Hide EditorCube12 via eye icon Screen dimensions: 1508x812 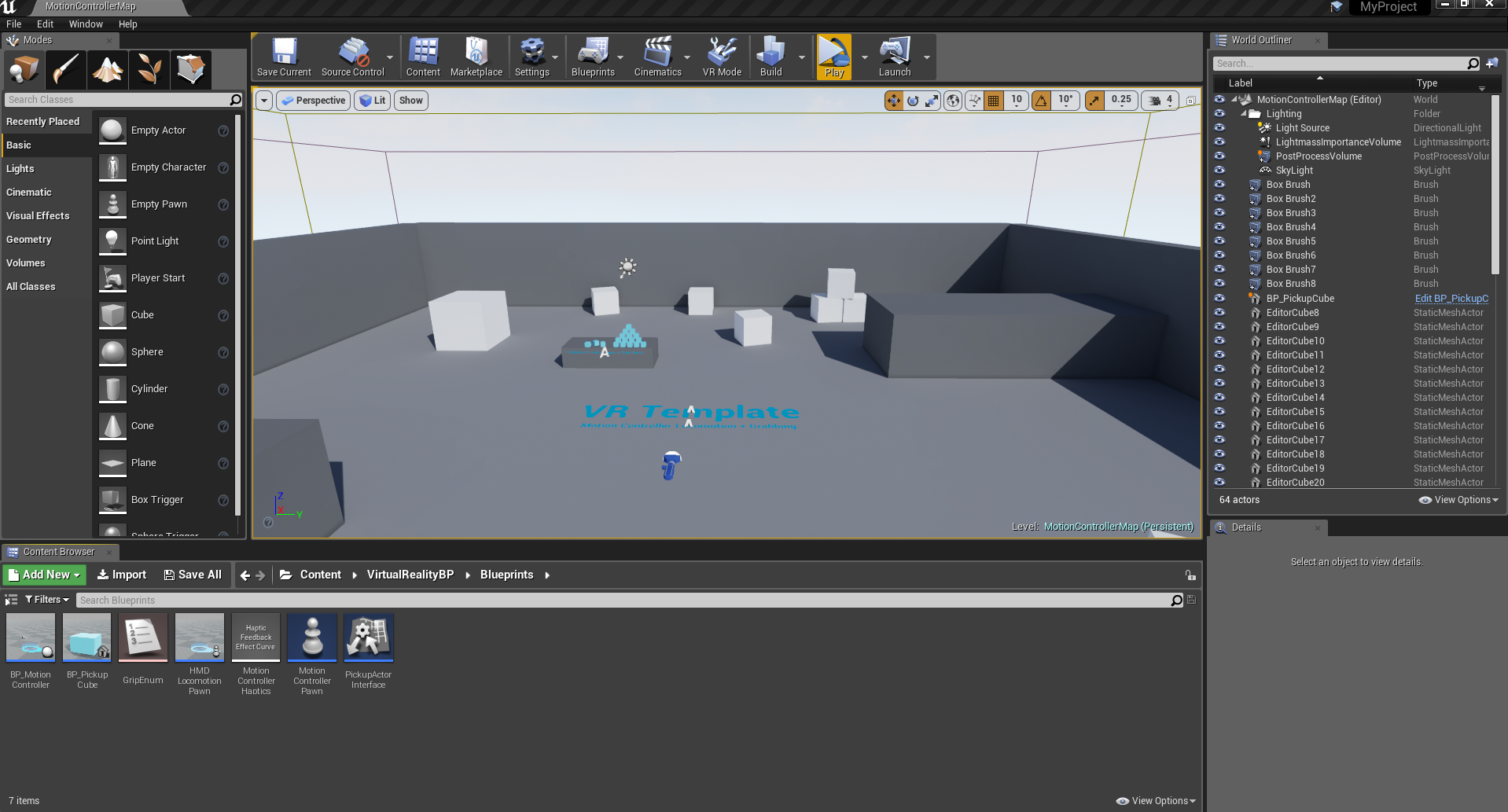point(1219,369)
